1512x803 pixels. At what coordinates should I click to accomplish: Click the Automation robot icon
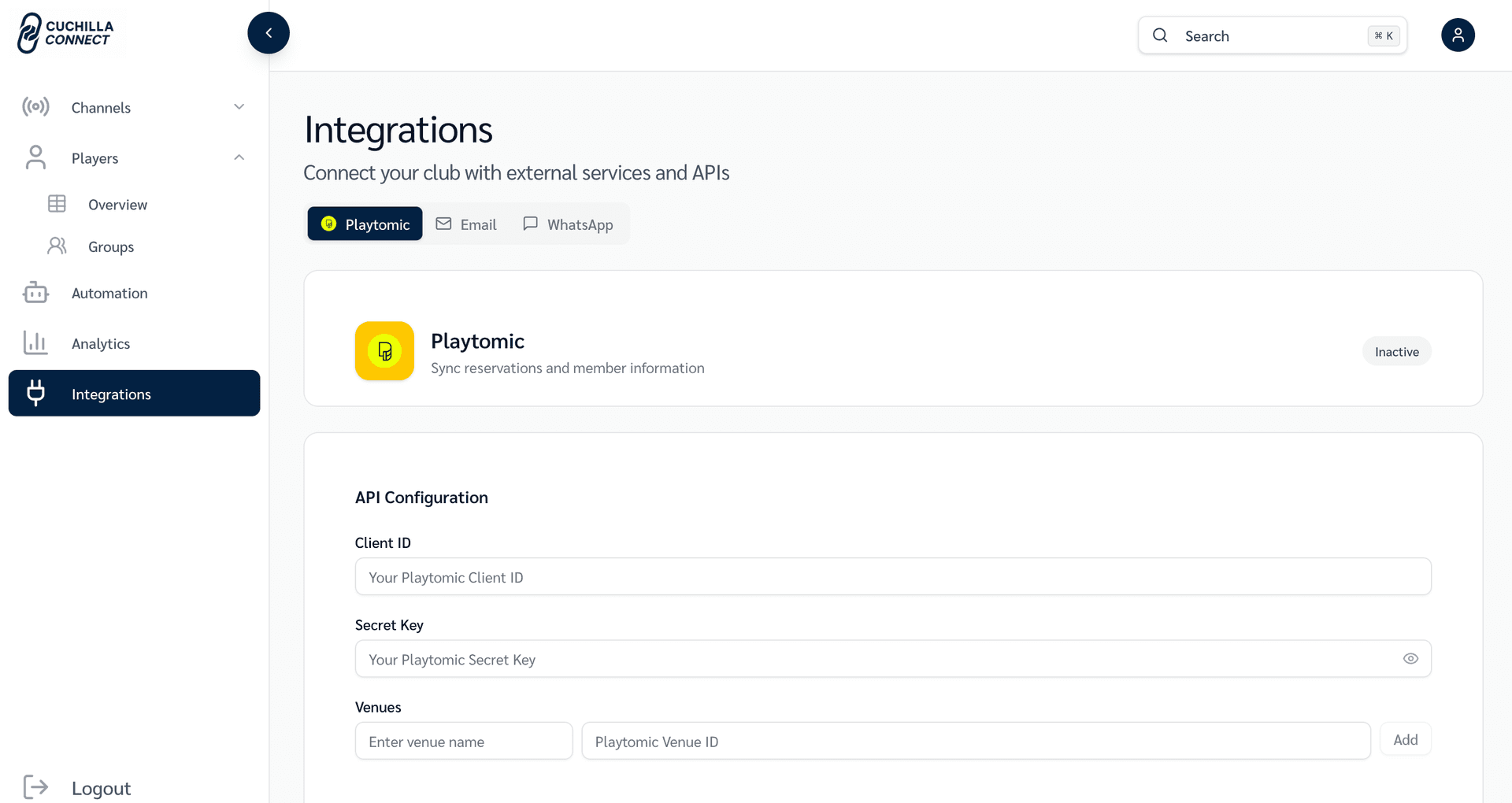click(x=35, y=292)
